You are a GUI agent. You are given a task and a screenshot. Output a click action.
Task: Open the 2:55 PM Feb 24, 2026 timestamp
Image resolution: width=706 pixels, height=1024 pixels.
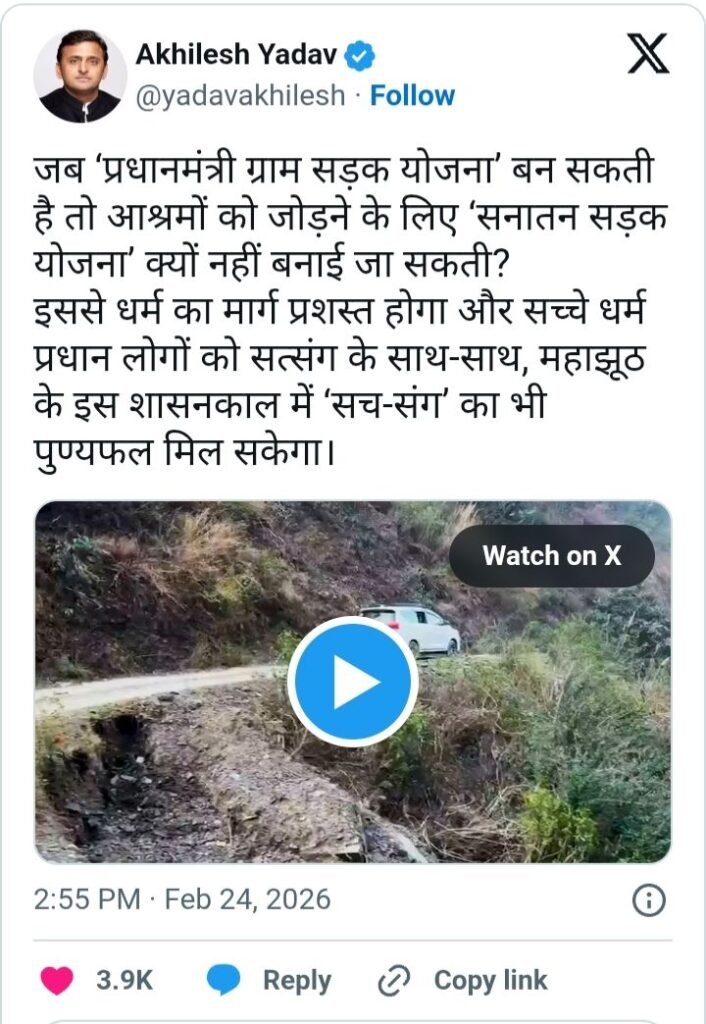coord(182,899)
